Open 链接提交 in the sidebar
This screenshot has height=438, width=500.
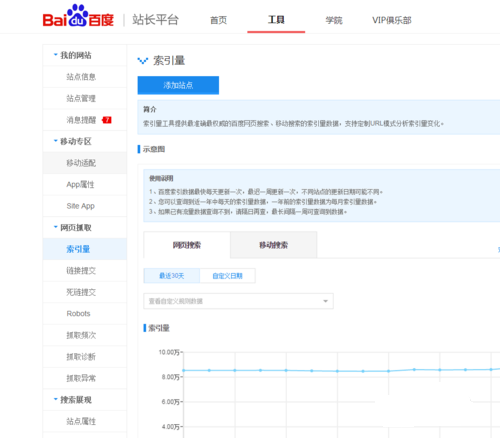pos(85,271)
